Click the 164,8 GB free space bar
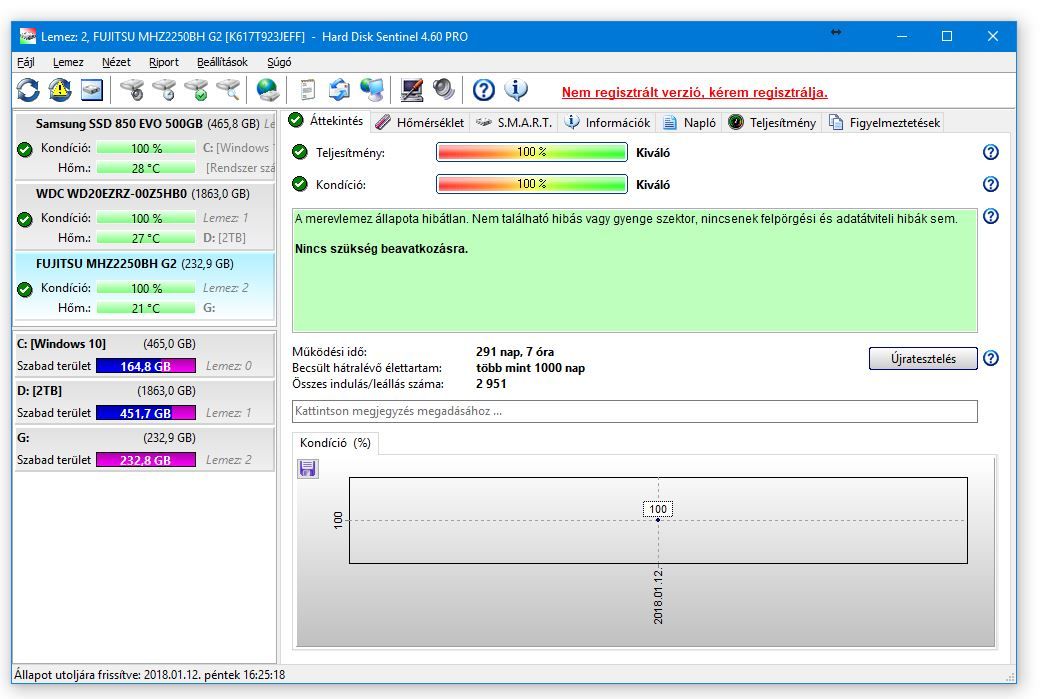 (146, 366)
